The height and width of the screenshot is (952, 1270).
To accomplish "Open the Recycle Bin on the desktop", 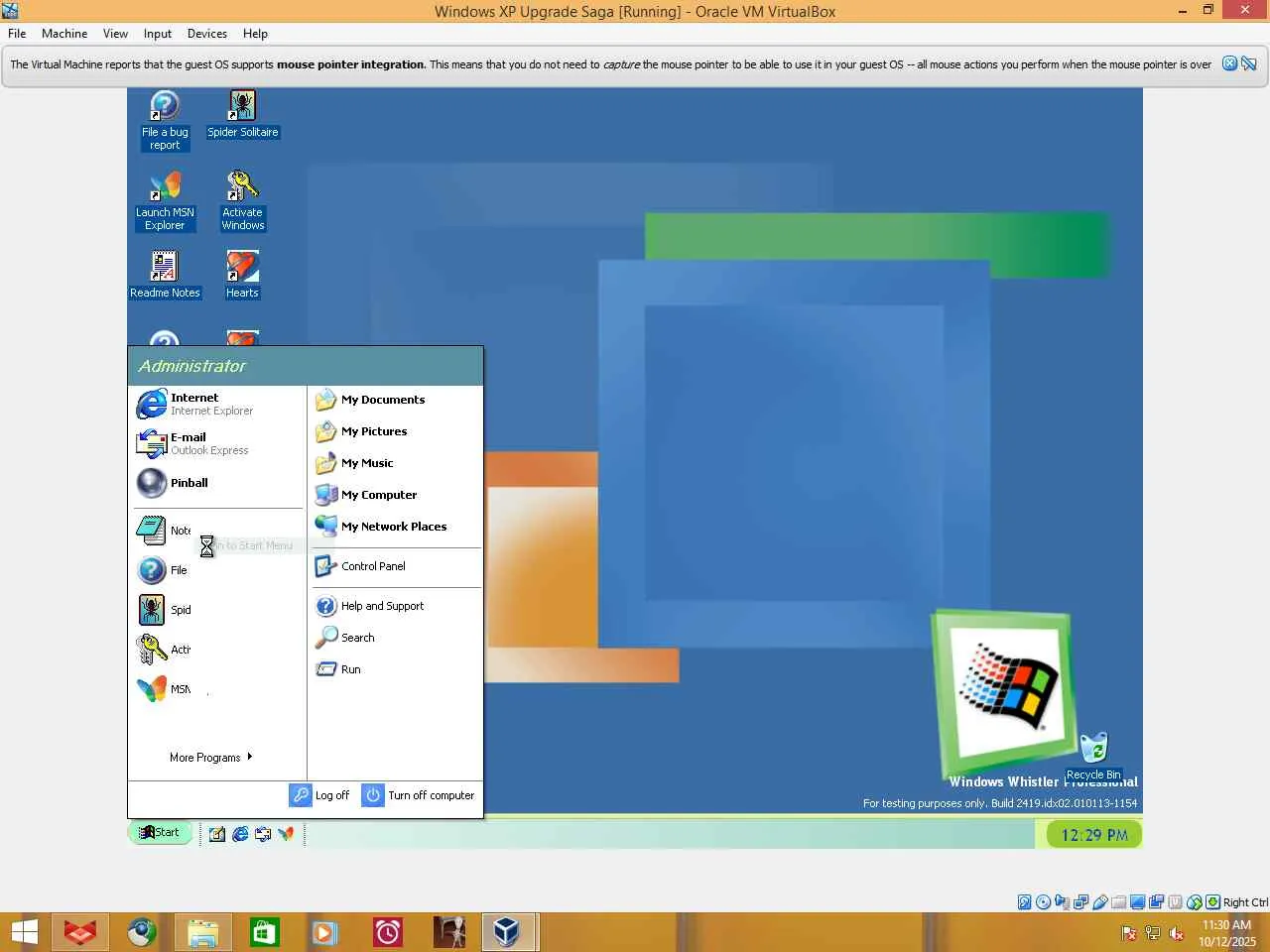I will coord(1093,758).
